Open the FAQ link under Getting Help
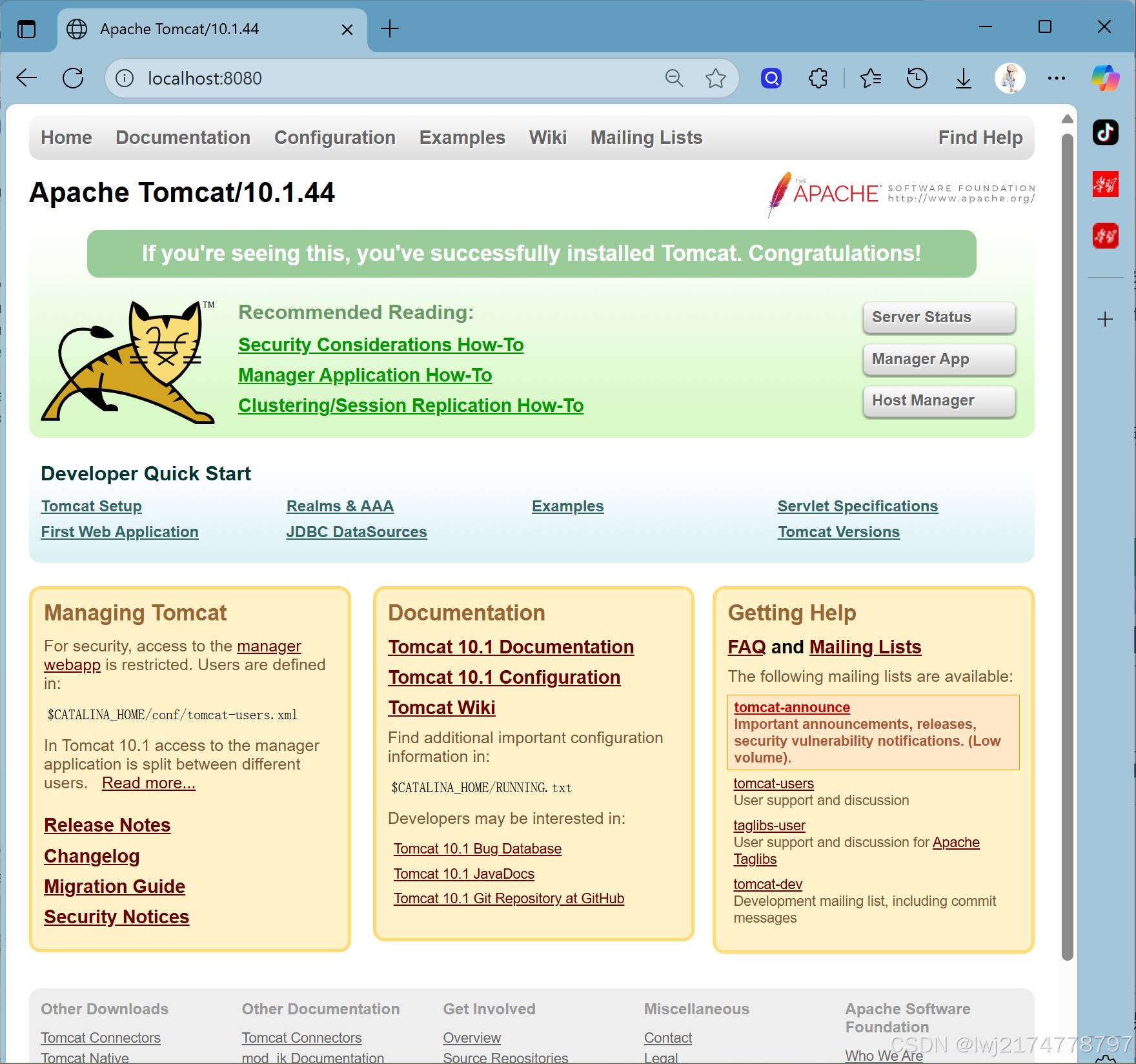The width and height of the screenshot is (1136, 1064). [747, 647]
